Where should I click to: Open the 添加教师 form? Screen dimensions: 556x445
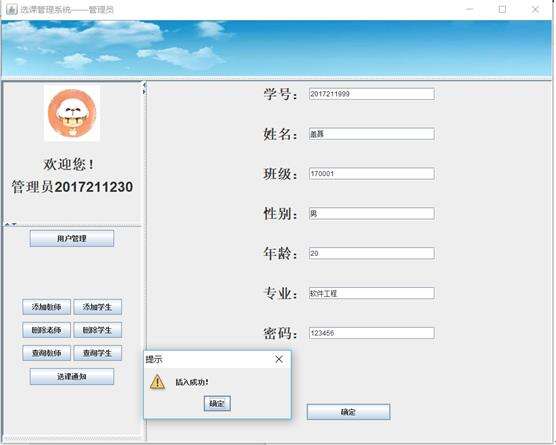coord(46,307)
